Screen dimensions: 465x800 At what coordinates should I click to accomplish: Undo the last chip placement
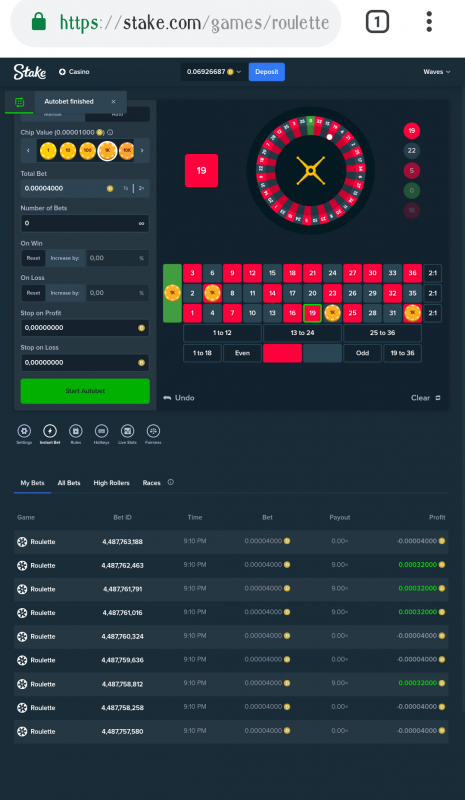coord(179,398)
